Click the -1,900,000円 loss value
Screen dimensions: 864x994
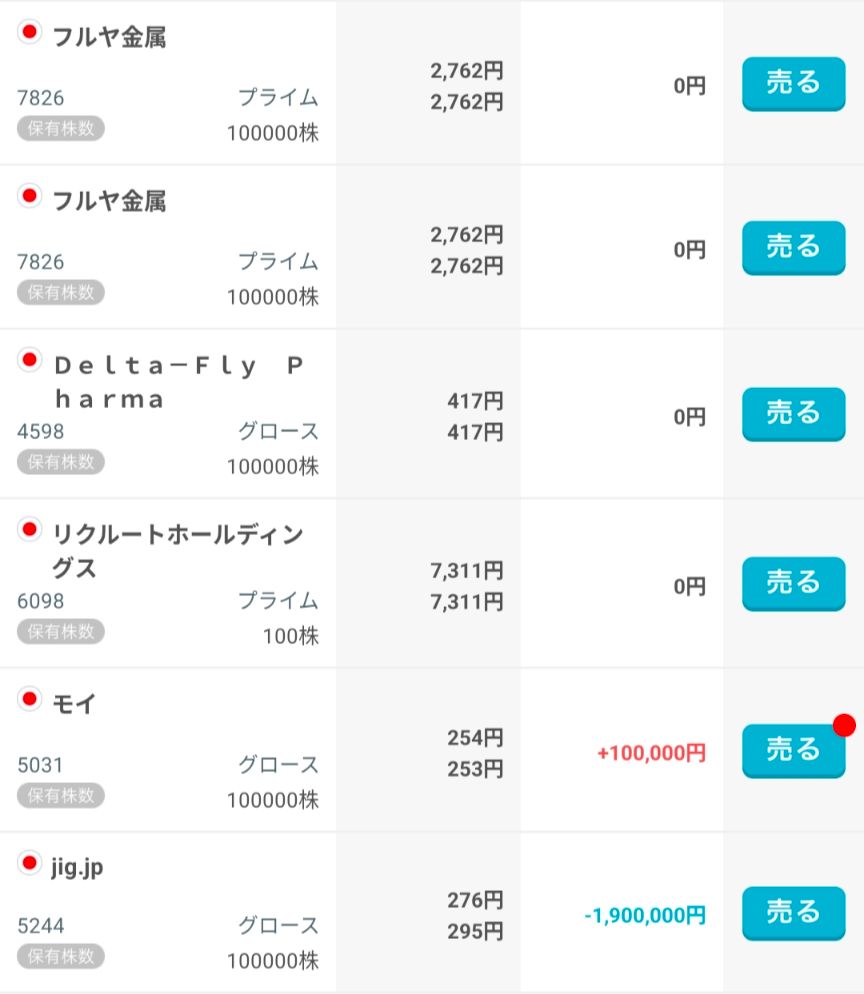click(645, 915)
